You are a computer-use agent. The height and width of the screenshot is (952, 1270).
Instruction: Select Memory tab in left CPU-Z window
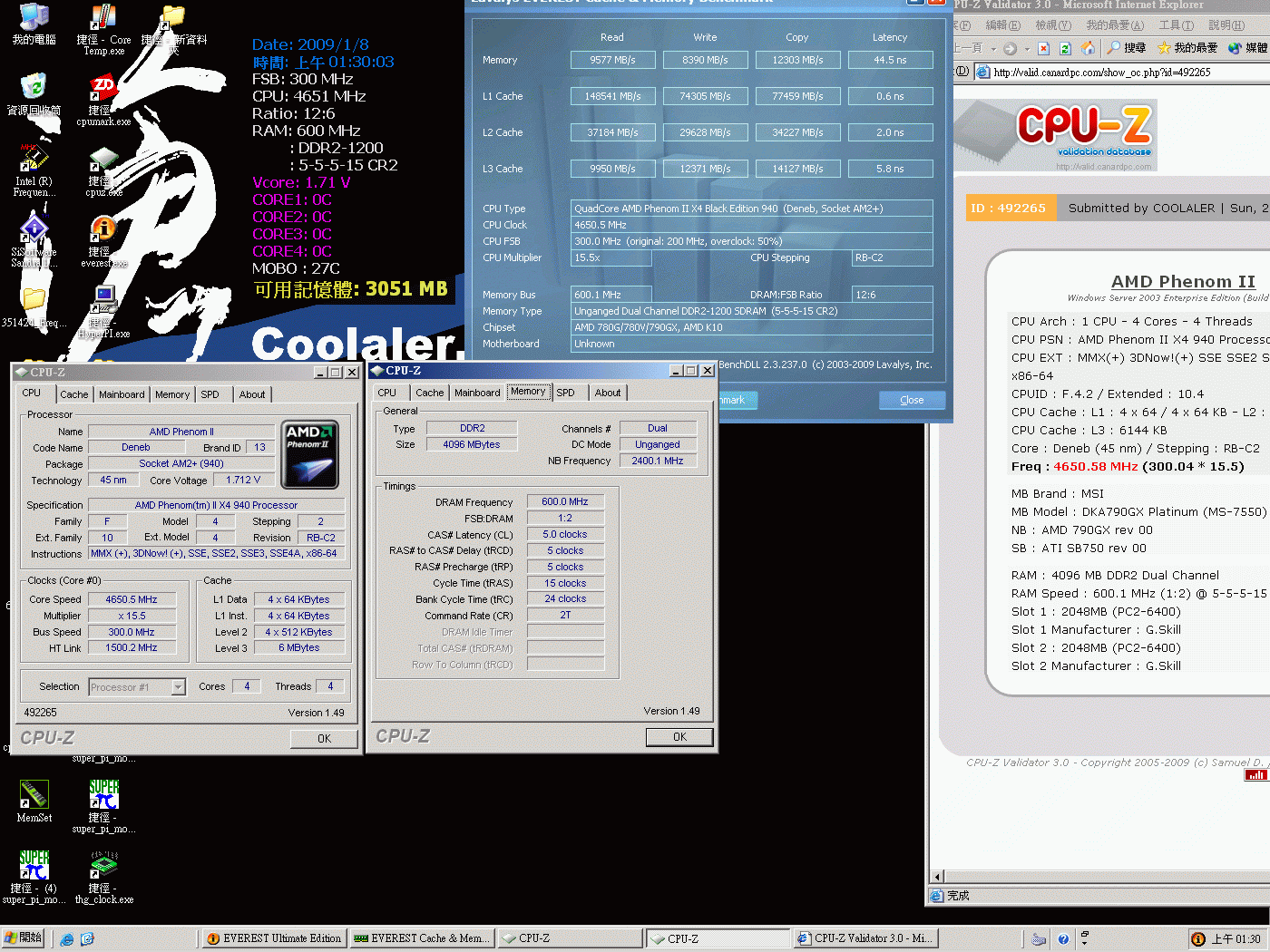(172, 394)
